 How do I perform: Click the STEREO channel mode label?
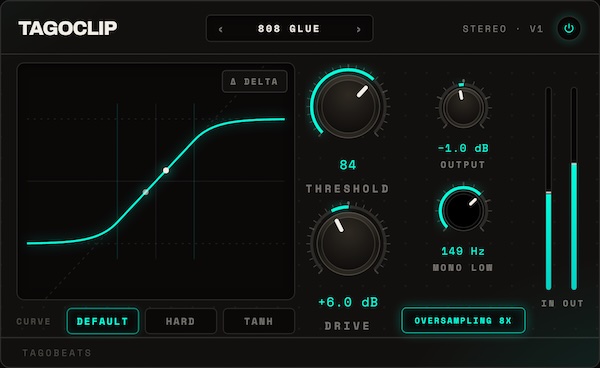point(484,29)
